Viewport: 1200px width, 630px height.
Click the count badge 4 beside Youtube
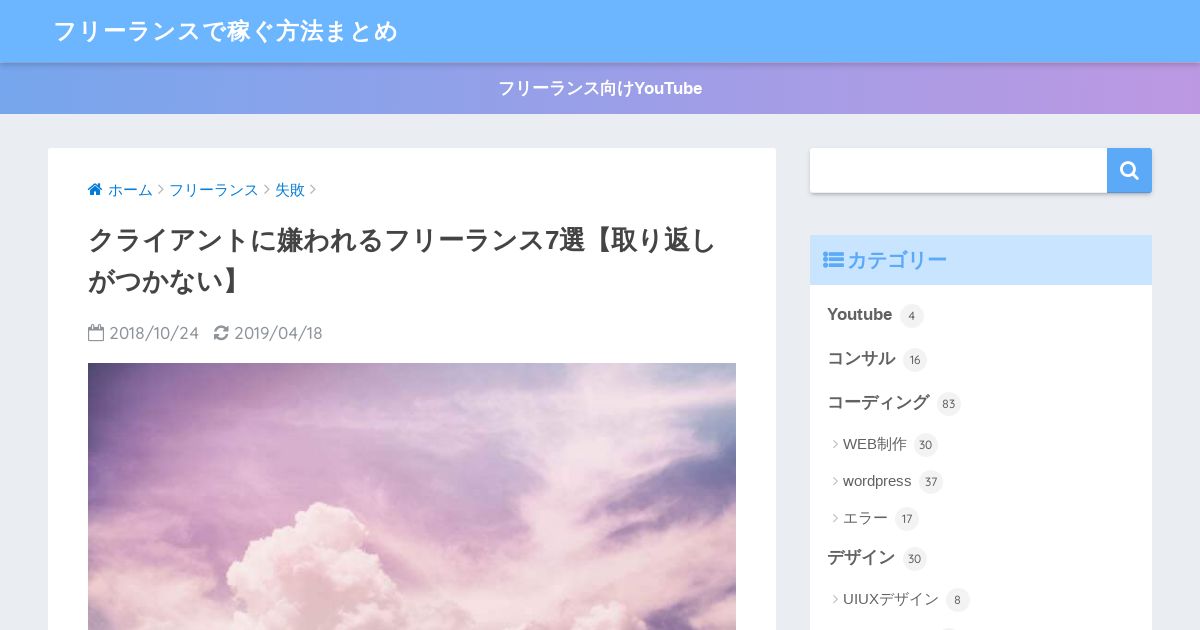pos(912,316)
